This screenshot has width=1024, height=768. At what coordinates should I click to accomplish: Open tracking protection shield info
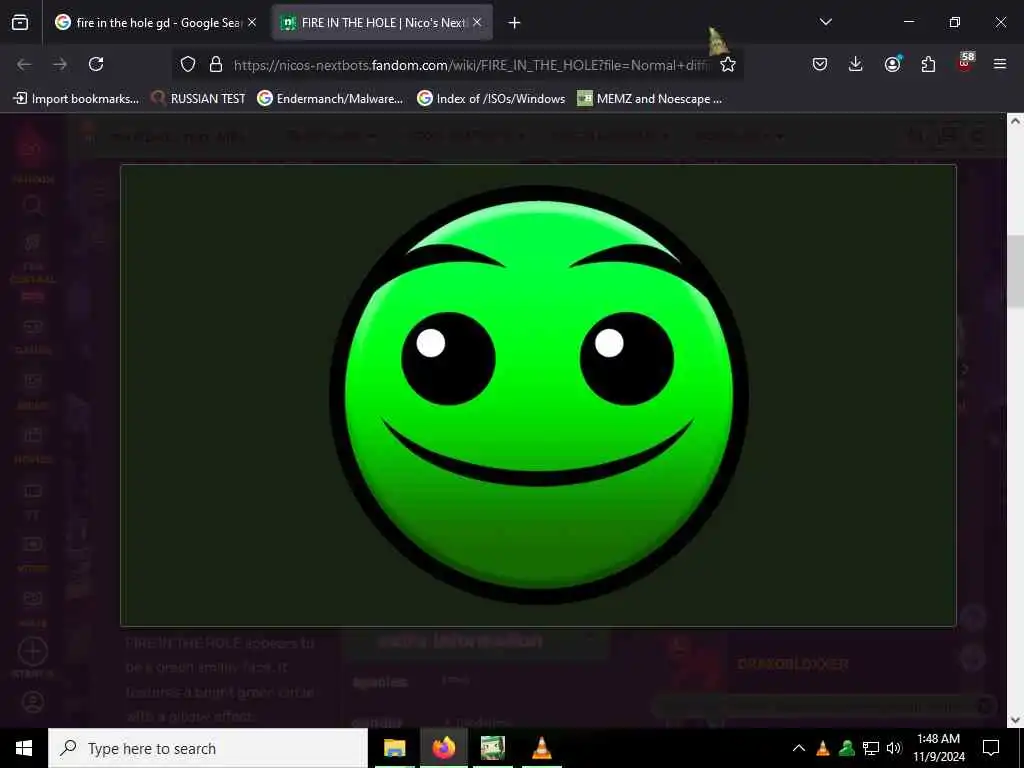point(188,65)
